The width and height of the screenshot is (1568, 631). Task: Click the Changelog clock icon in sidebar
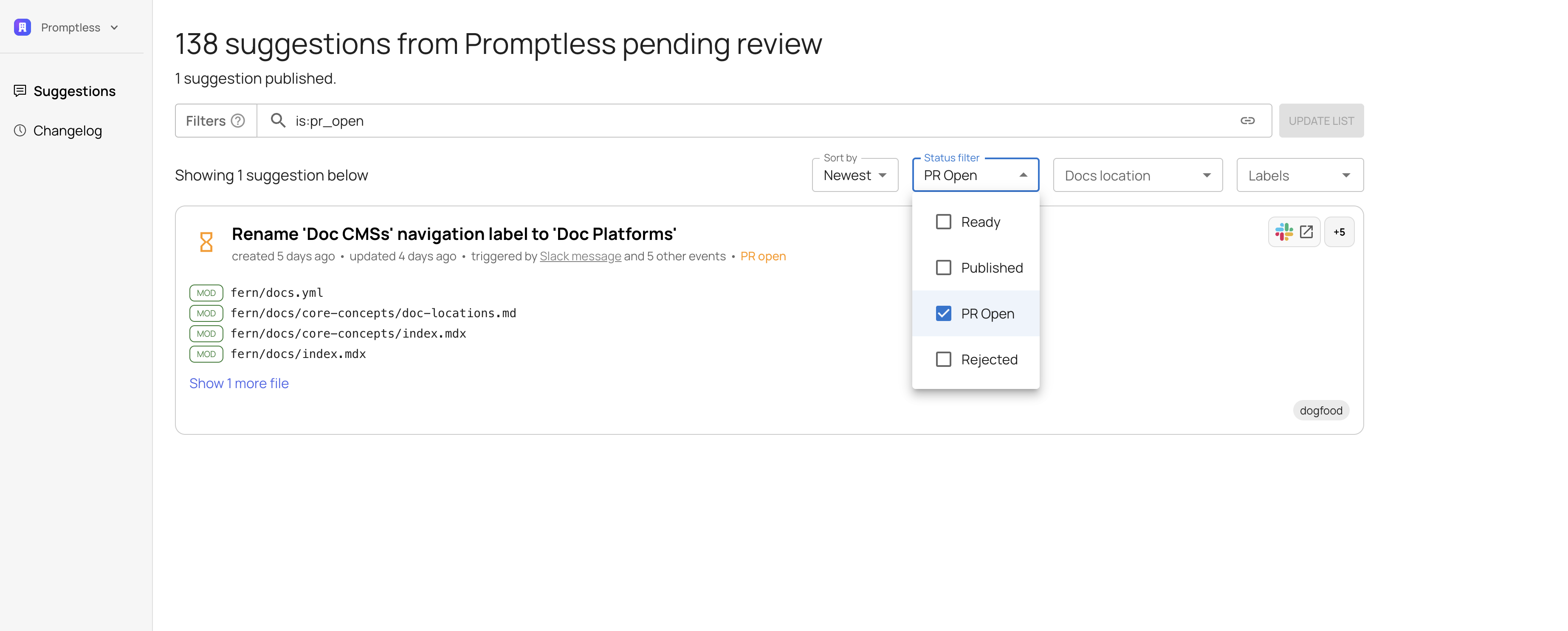coord(20,130)
